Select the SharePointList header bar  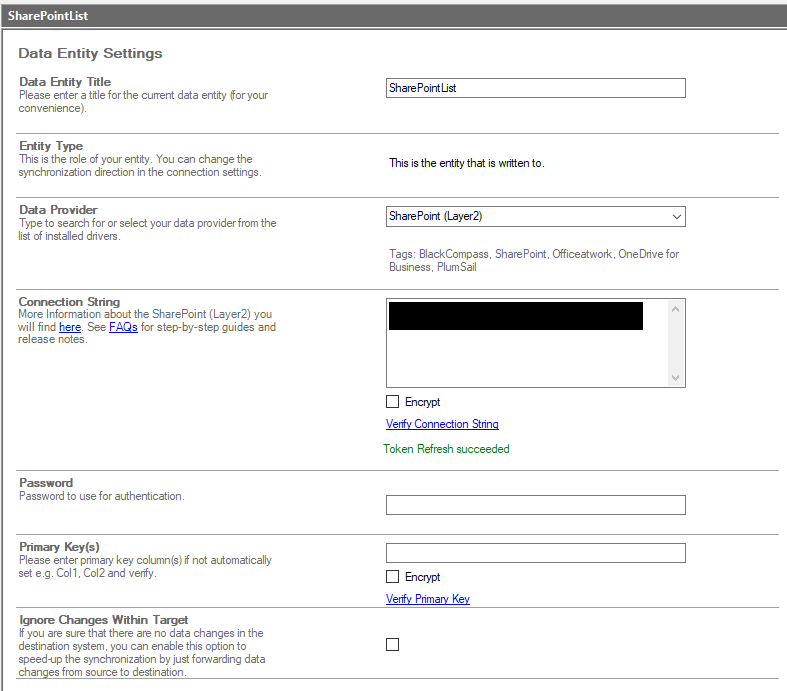tap(393, 16)
